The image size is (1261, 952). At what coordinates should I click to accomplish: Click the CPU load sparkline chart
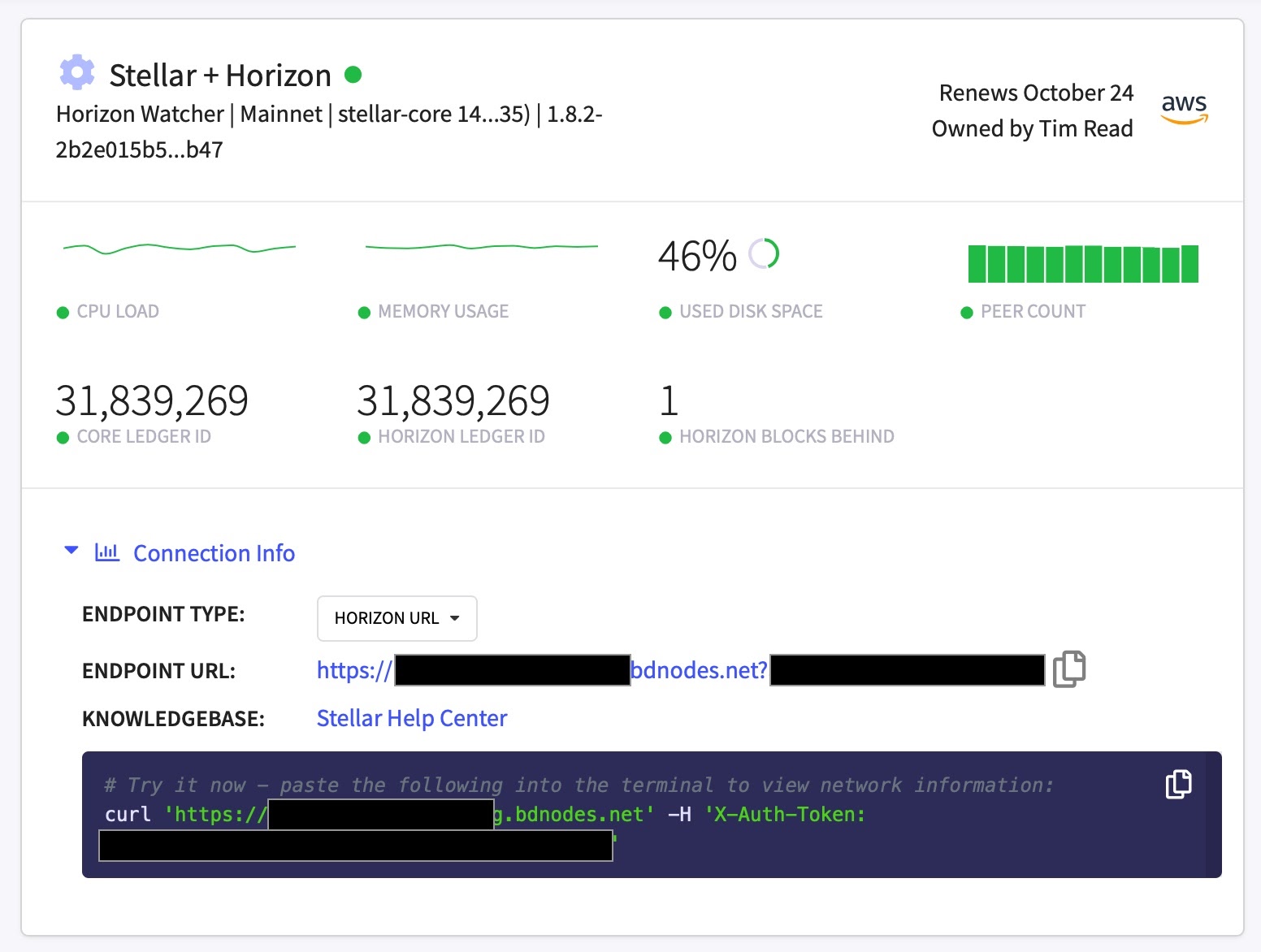tap(180, 249)
